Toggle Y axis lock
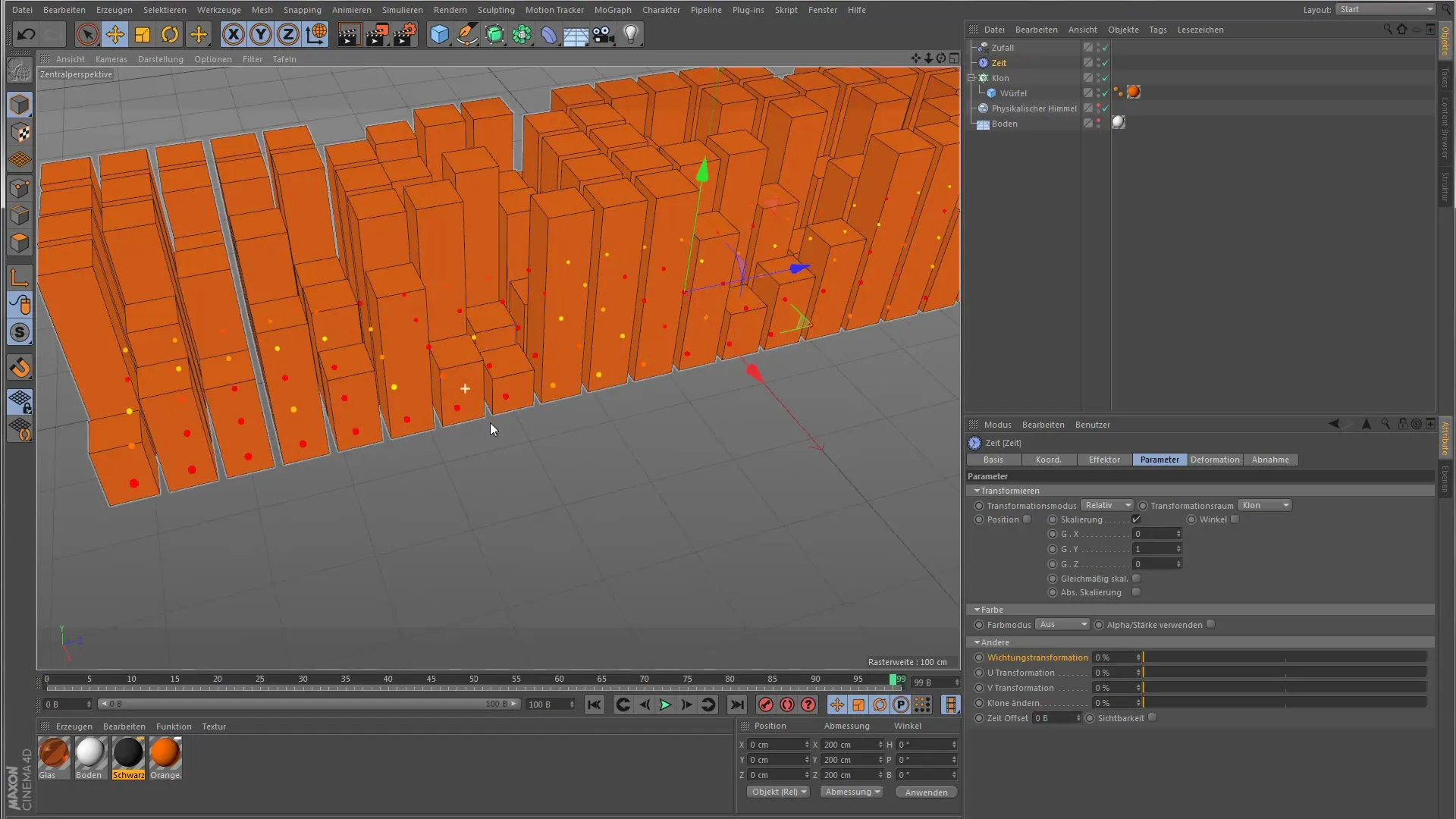Viewport: 1456px width, 819px height. (x=261, y=34)
